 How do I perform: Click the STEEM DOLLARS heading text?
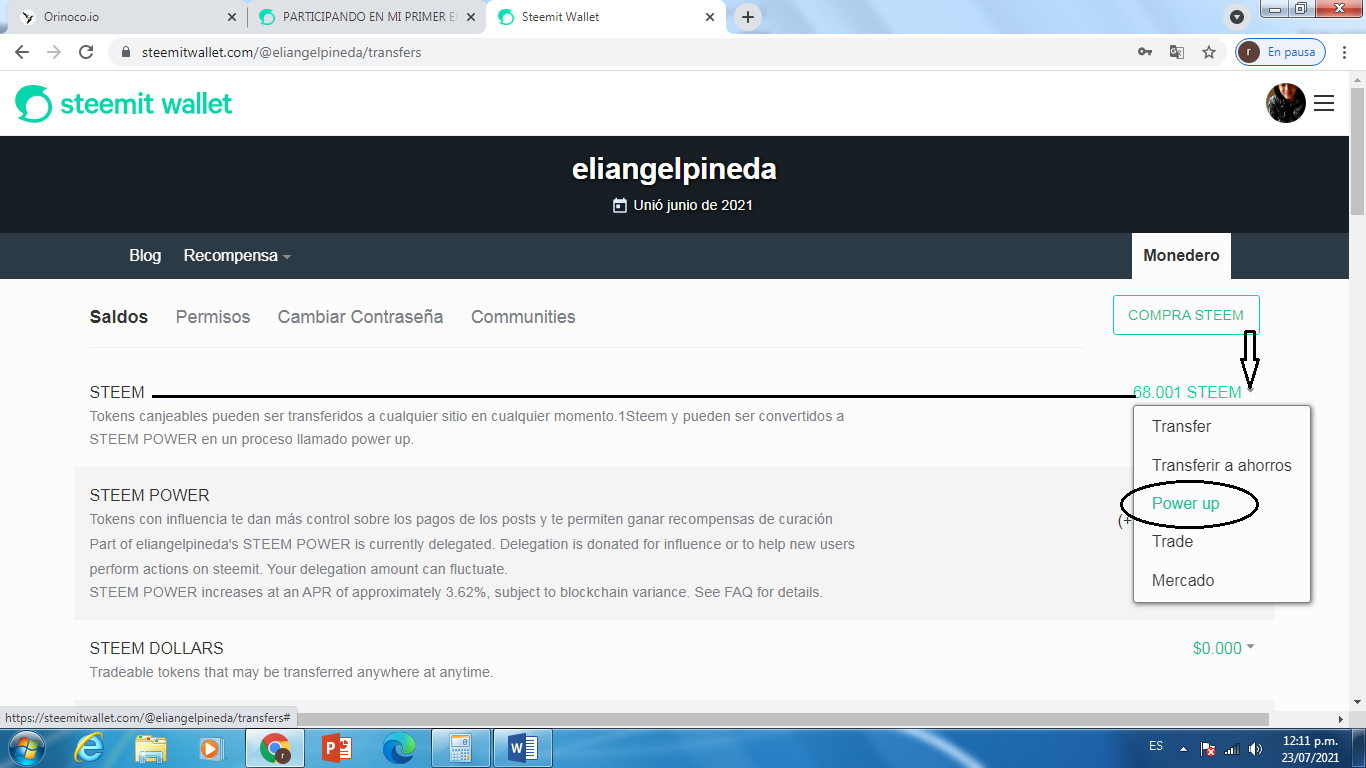tap(157, 648)
